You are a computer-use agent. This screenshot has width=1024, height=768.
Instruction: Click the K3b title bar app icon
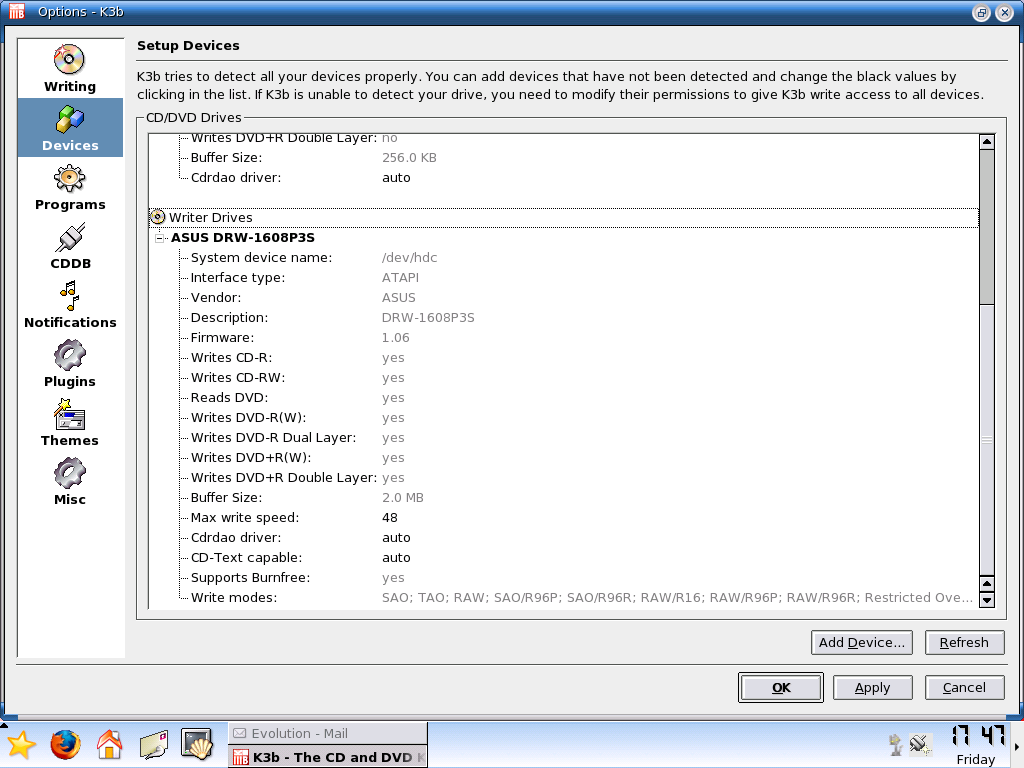click(16, 12)
